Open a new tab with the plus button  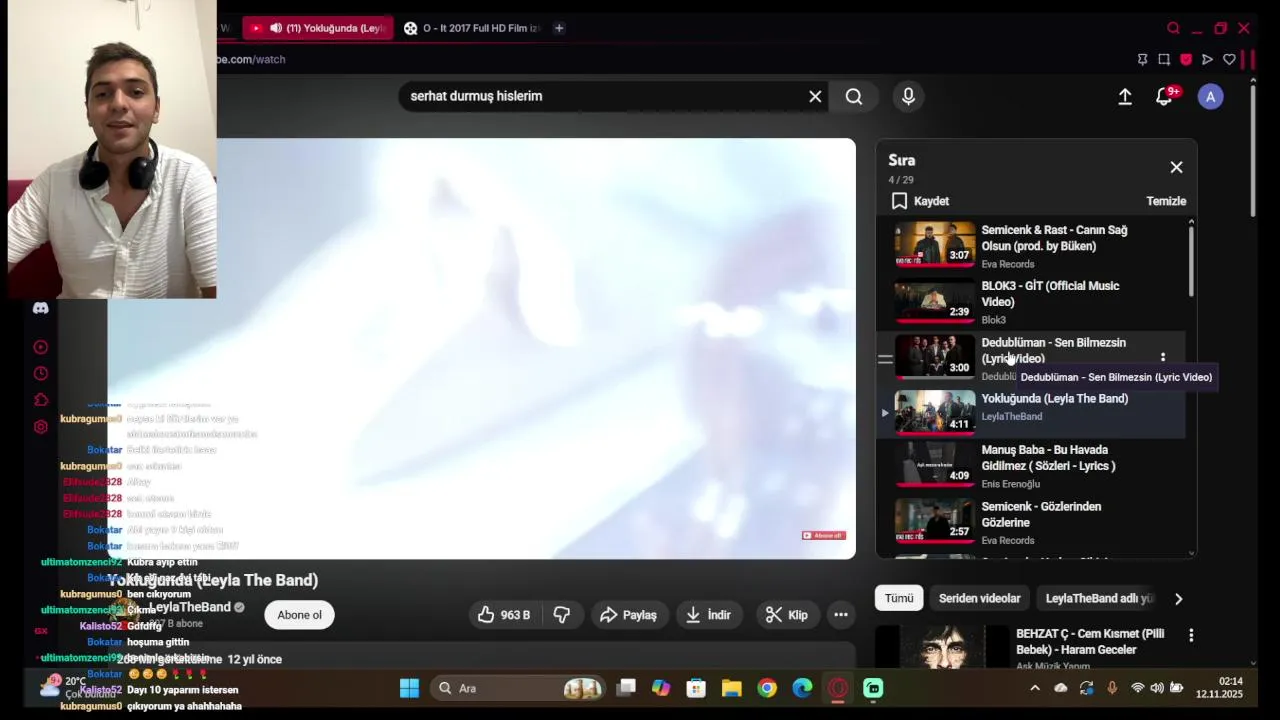pyautogui.click(x=559, y=28)
